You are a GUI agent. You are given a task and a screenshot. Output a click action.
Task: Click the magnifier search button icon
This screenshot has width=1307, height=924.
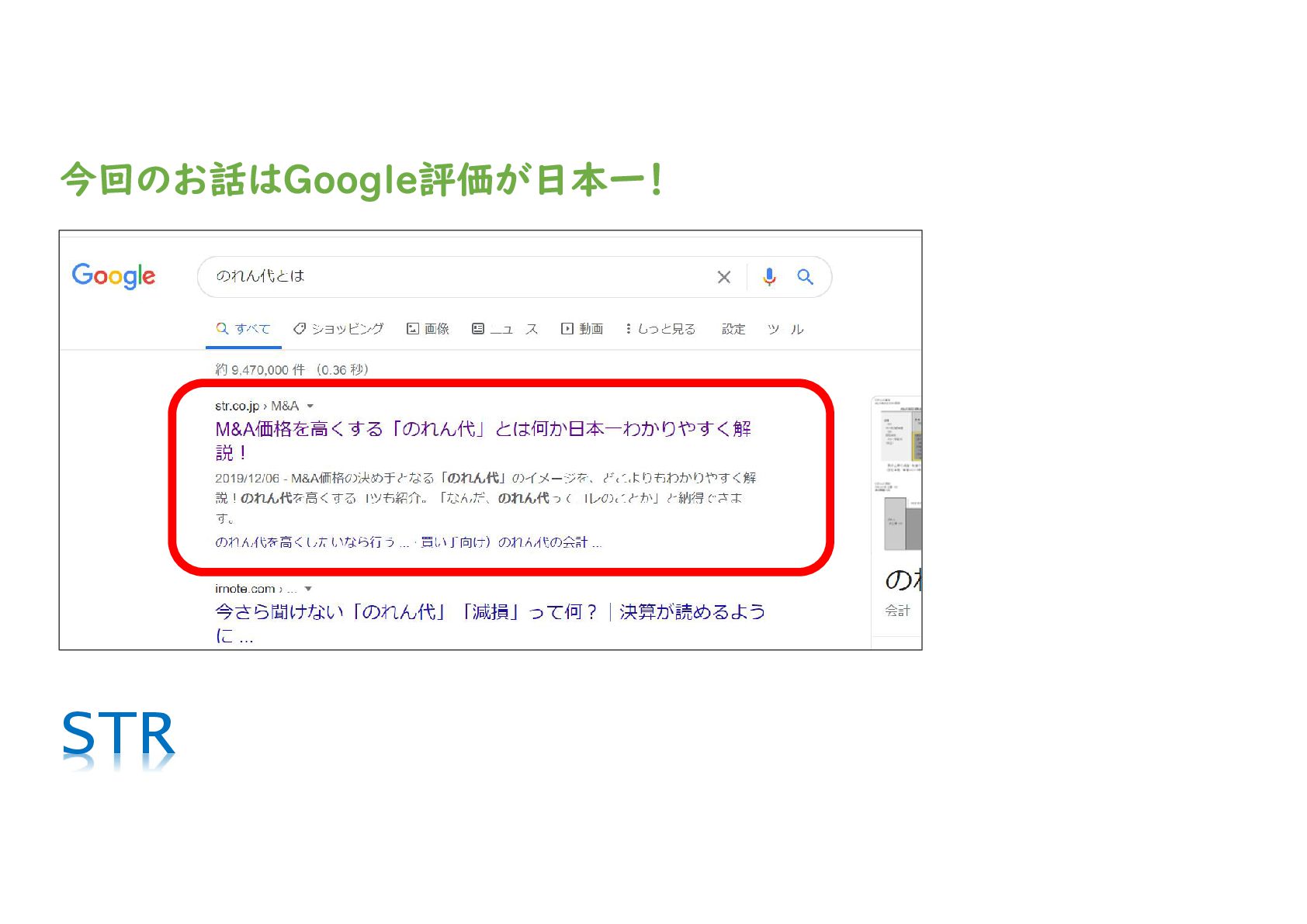click(x=805, y=277)
